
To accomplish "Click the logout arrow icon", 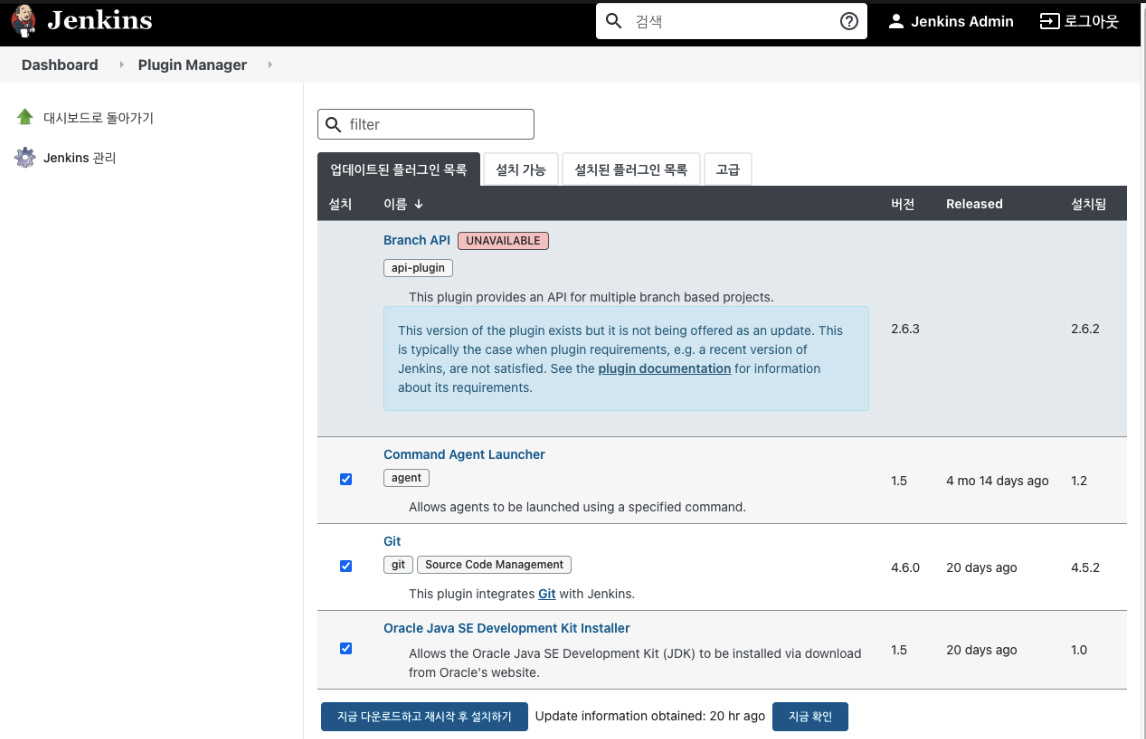I will [x=1049, y=21].
